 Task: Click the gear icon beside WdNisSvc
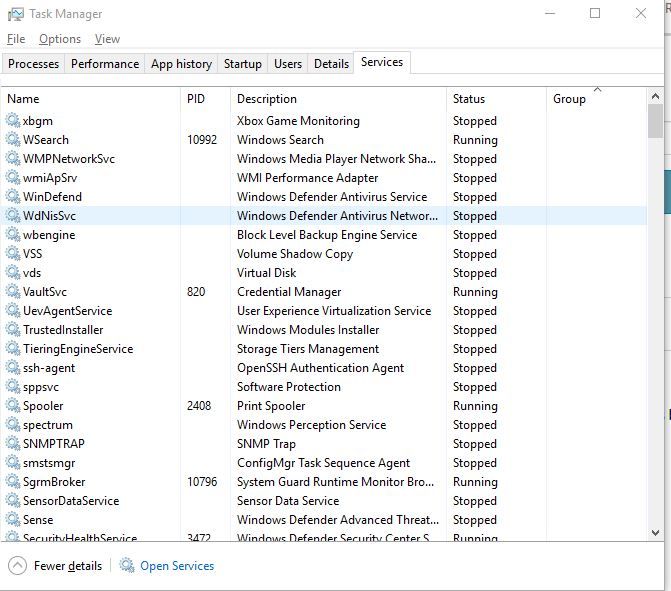13,215
